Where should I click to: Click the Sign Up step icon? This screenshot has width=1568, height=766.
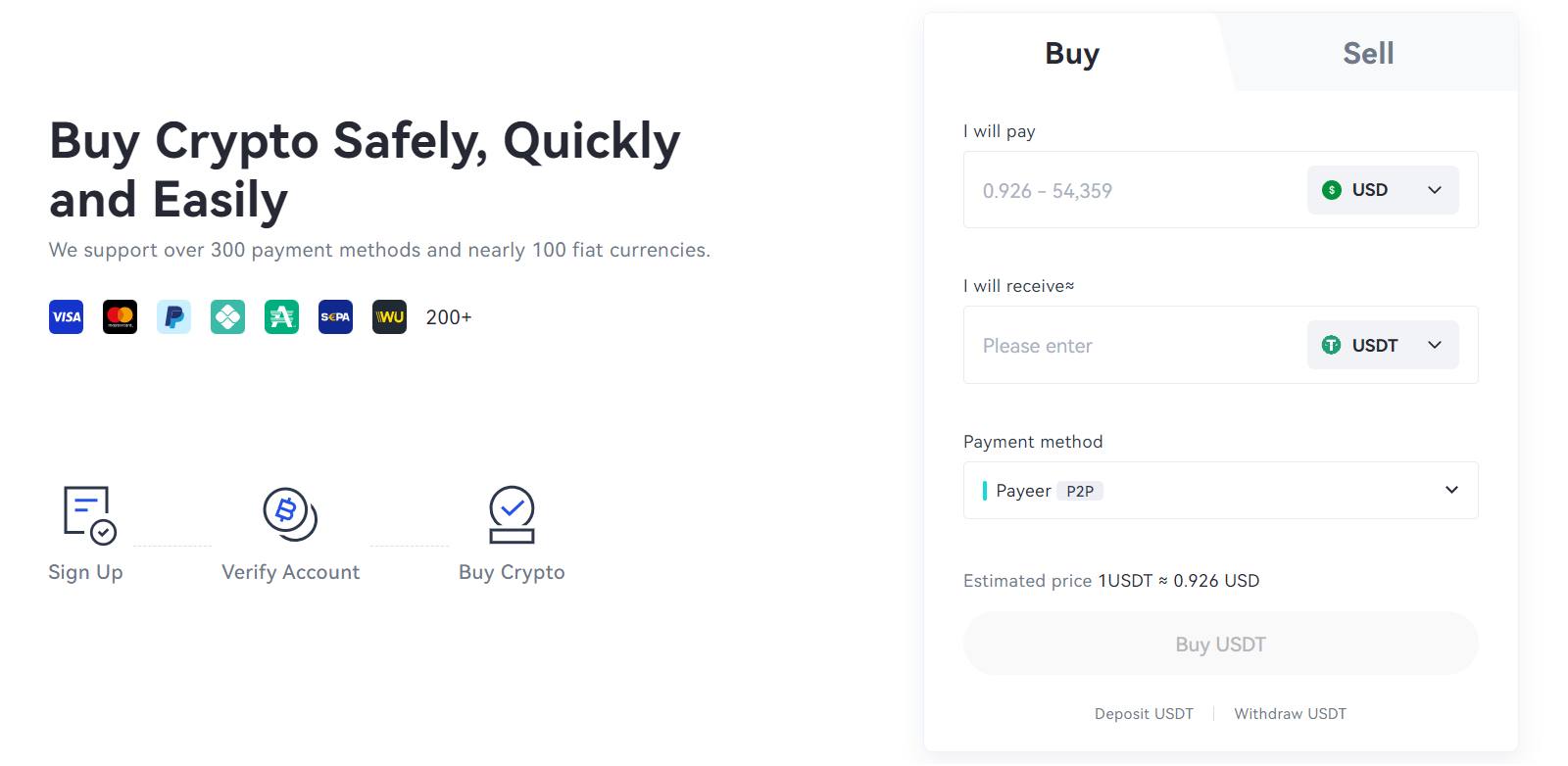click(x=85, y=513)
